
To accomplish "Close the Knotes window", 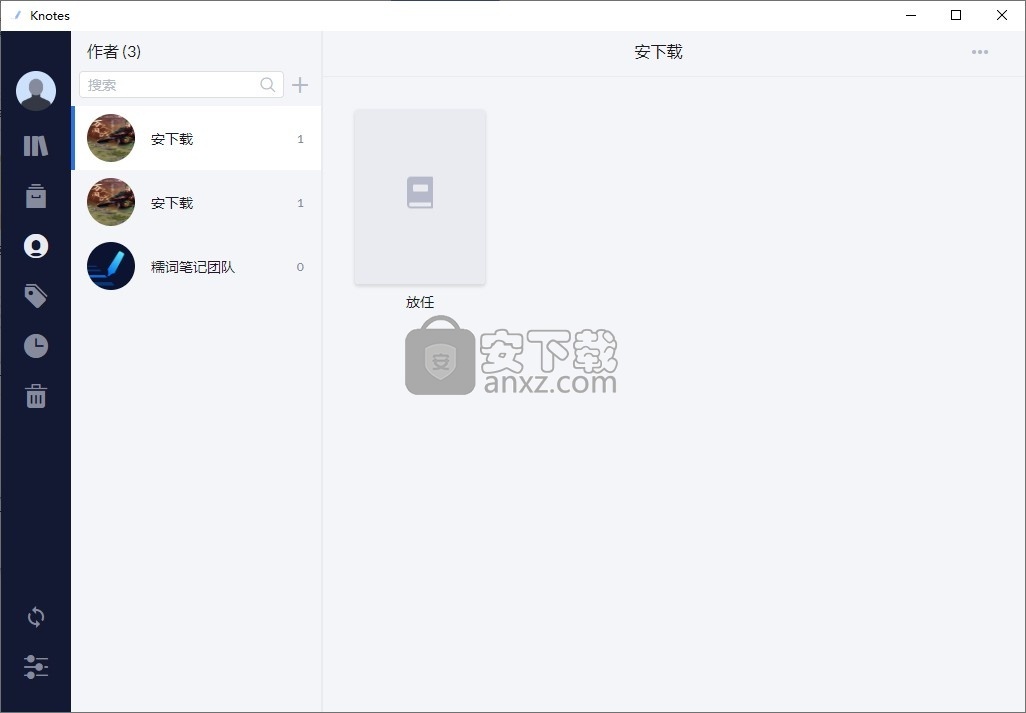I will pyautogui.click(x=1002, y=15).
